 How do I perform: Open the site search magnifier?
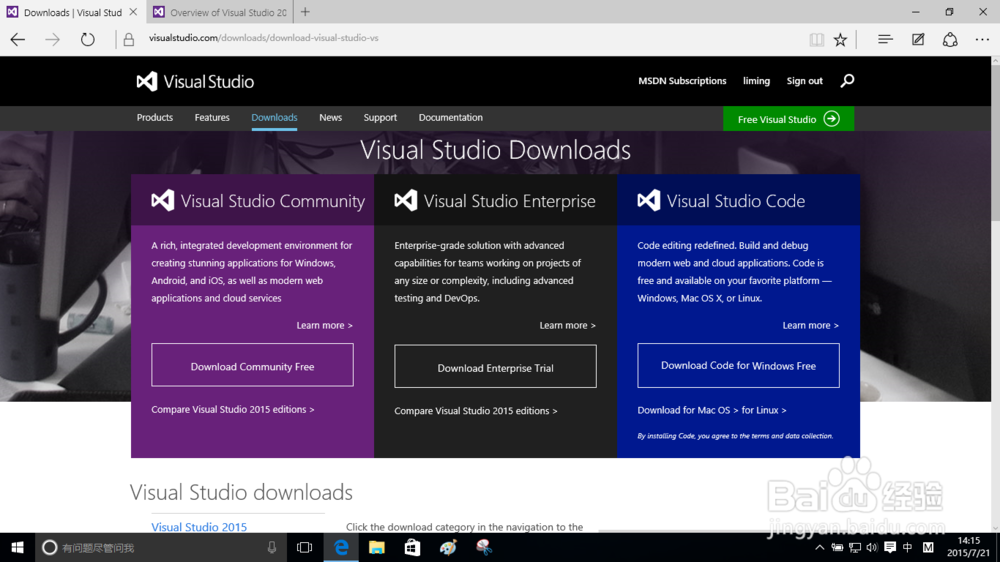point(847,81)
